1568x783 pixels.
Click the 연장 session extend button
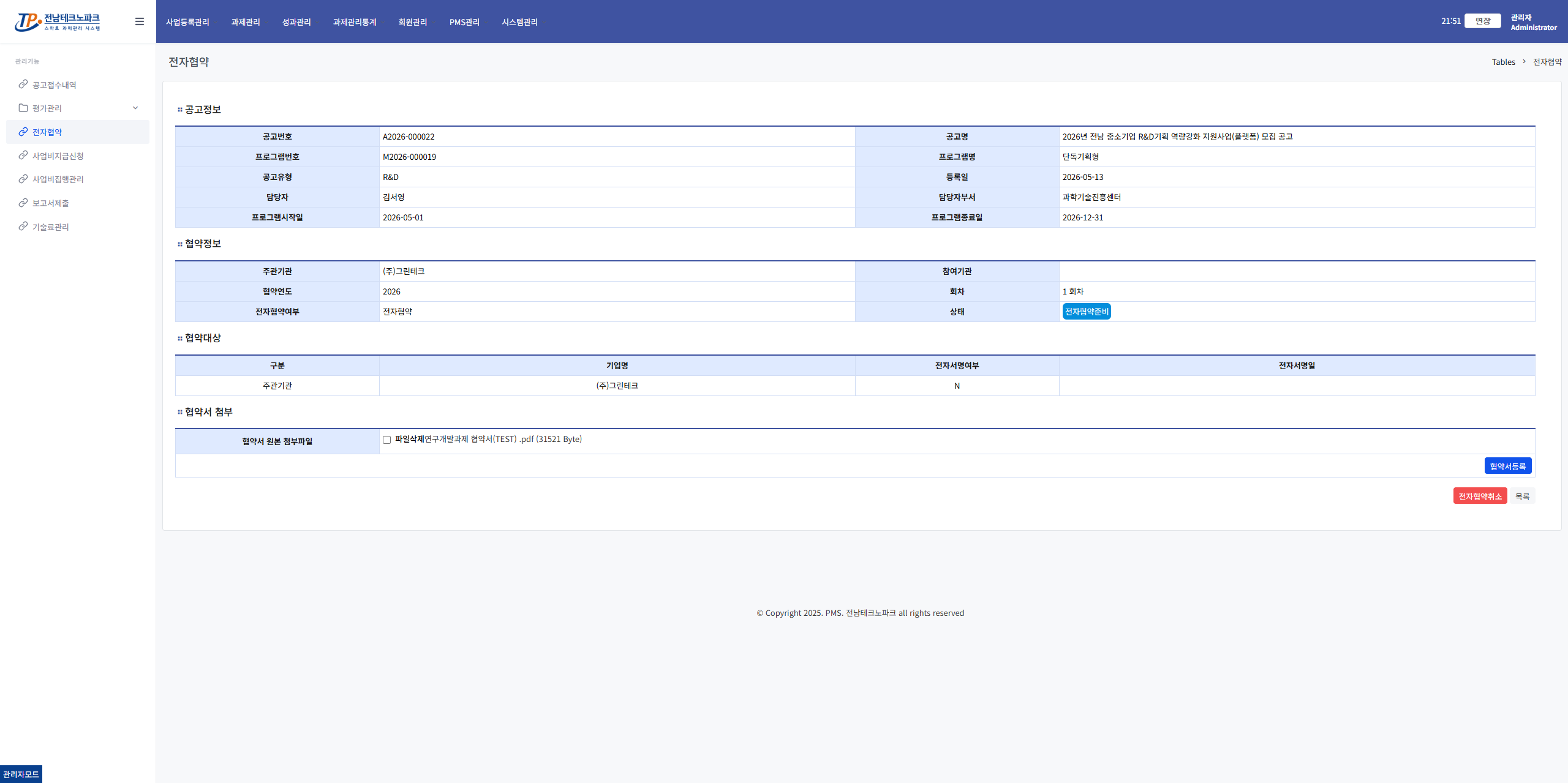[x=1483, y=21]
